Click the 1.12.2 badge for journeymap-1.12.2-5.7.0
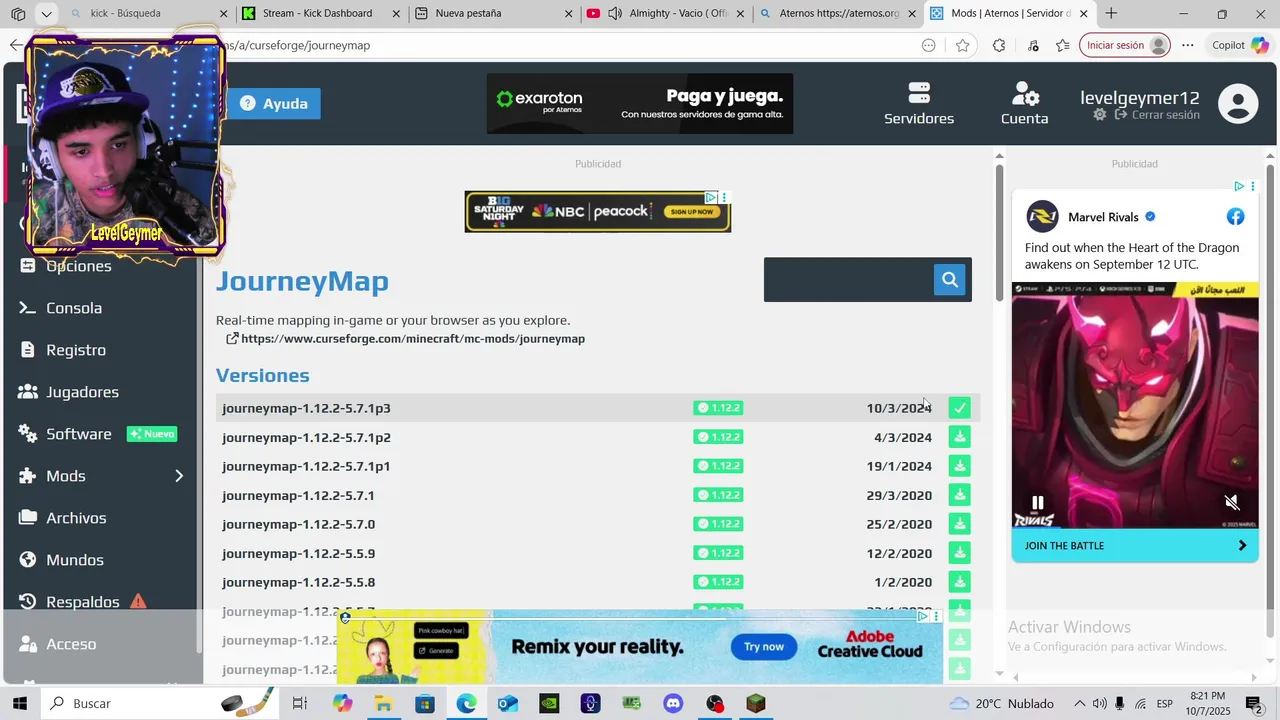The image size is (1280, 720). coord(718,524)
